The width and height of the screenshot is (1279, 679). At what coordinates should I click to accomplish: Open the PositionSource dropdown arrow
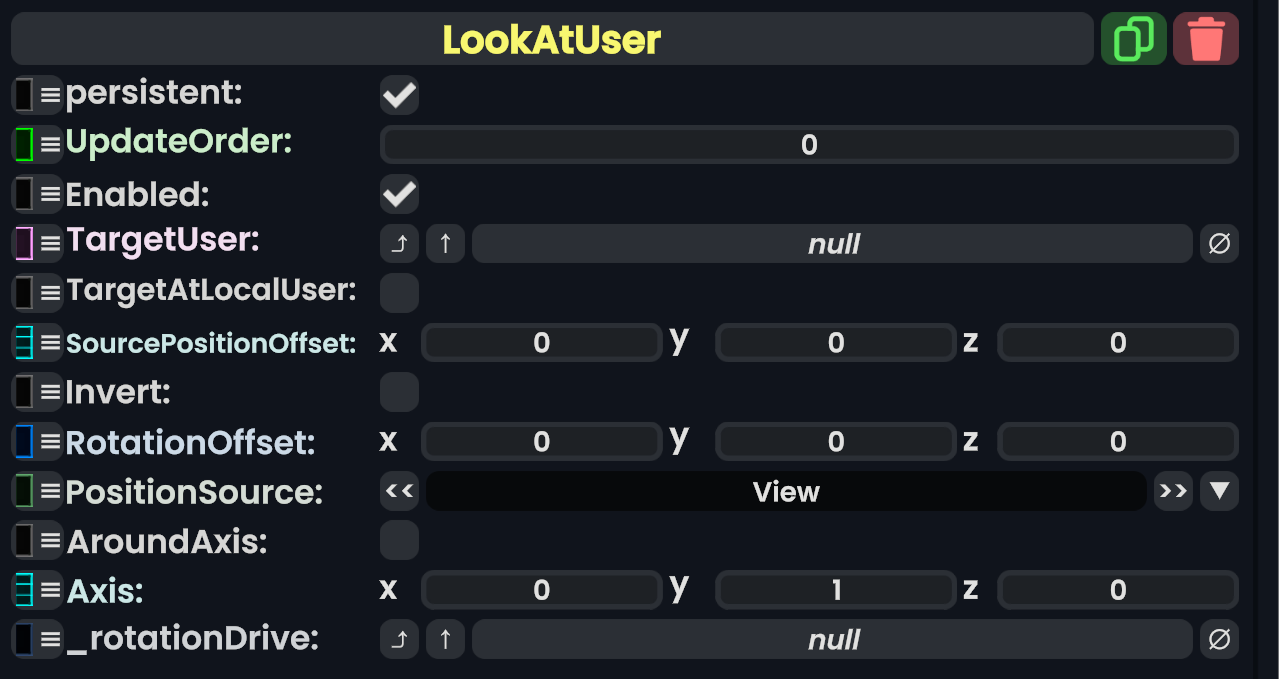[x=1219, y=491]
